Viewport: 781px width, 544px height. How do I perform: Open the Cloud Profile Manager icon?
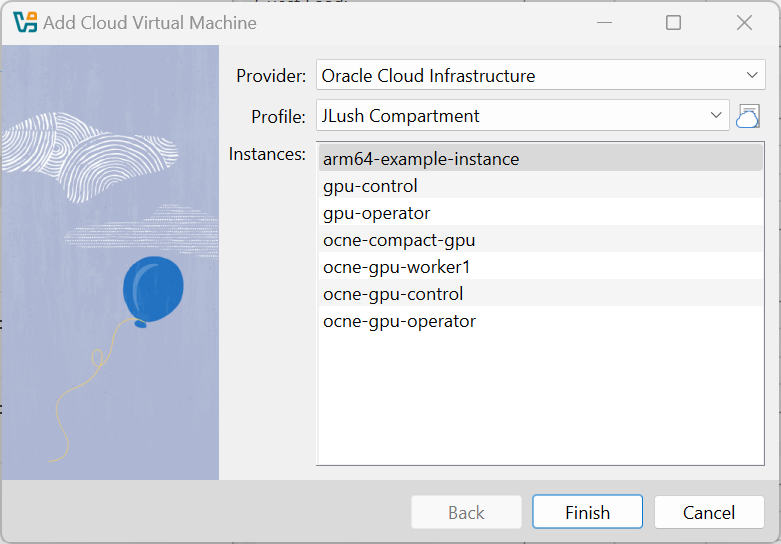(x=747, y=116)
